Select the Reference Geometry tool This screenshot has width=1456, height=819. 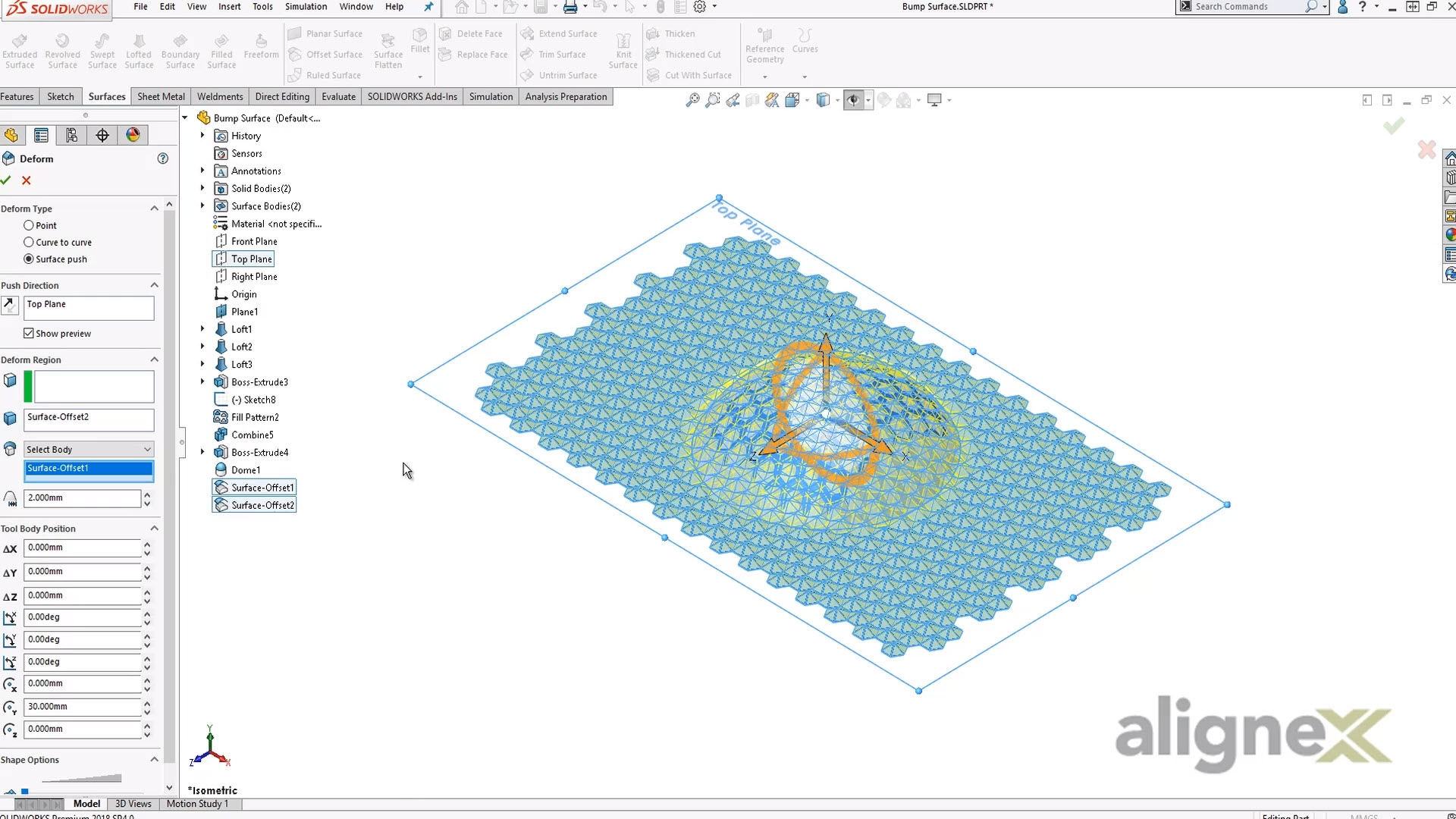coord(764,45)
